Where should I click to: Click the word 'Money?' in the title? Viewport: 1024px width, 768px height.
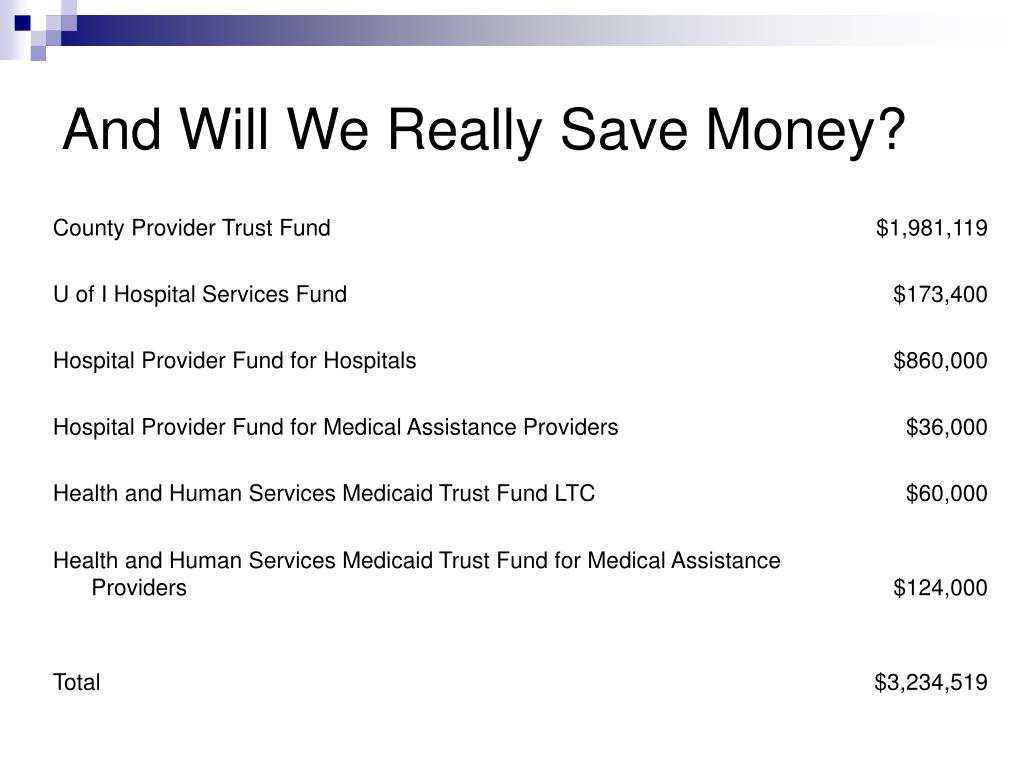(805, 130)
